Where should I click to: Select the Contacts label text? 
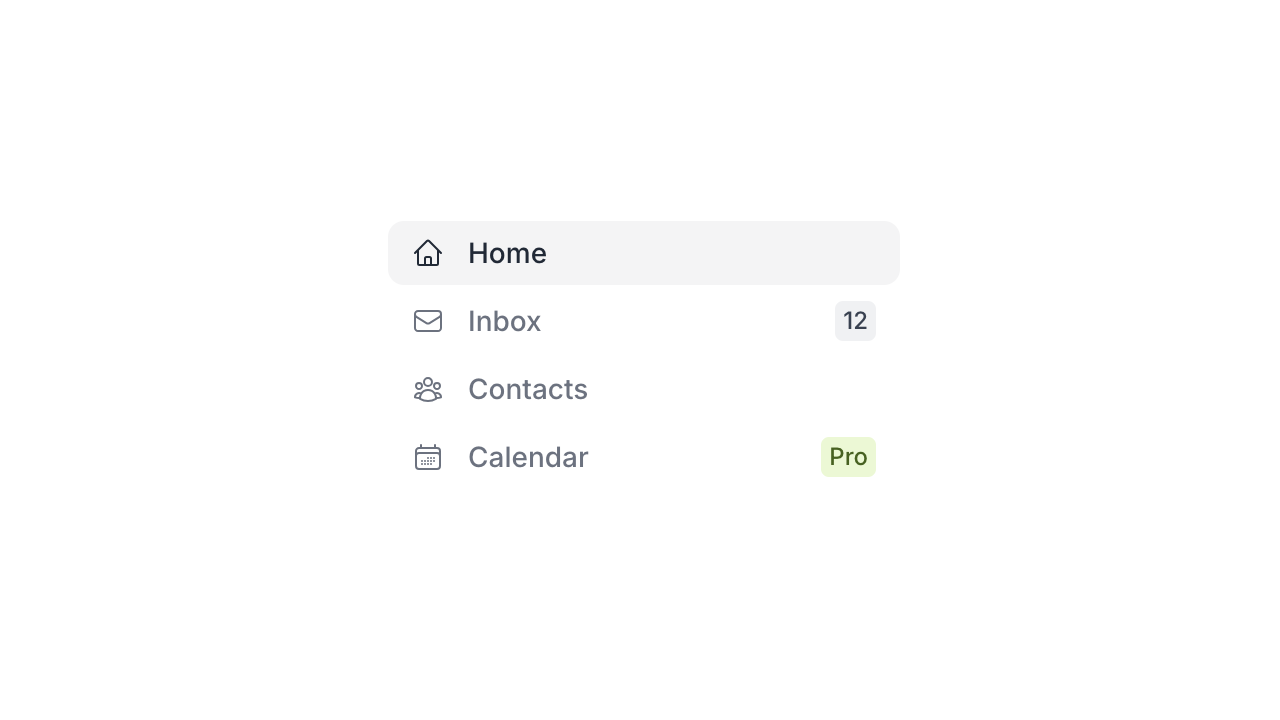click(528, 389)
